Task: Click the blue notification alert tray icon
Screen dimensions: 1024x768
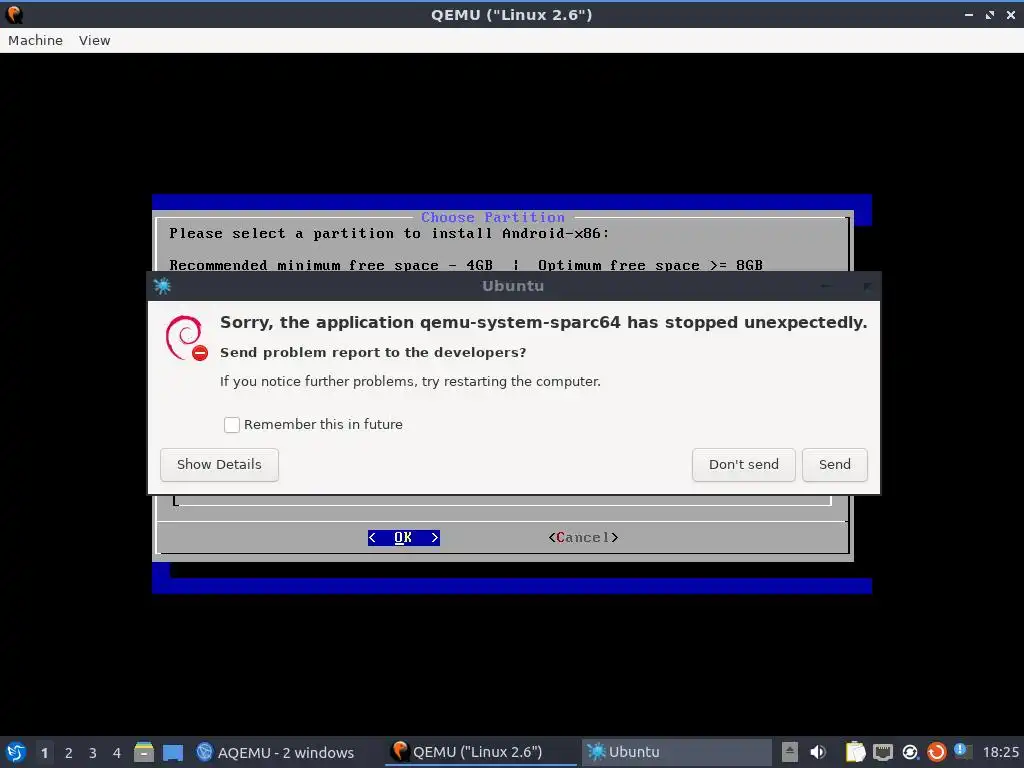Action: click(961, 751)
